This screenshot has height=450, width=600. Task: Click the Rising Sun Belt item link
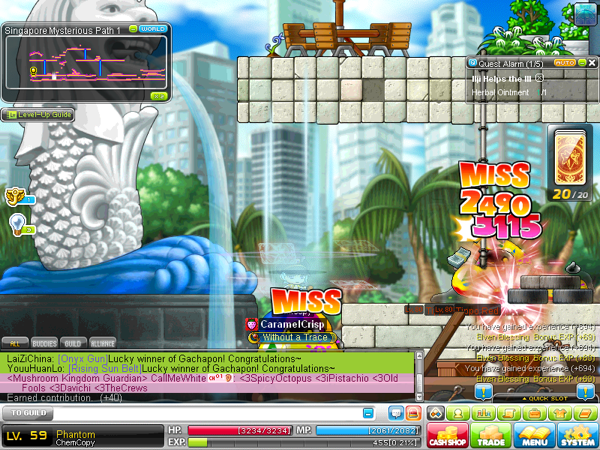coord(105,368)
